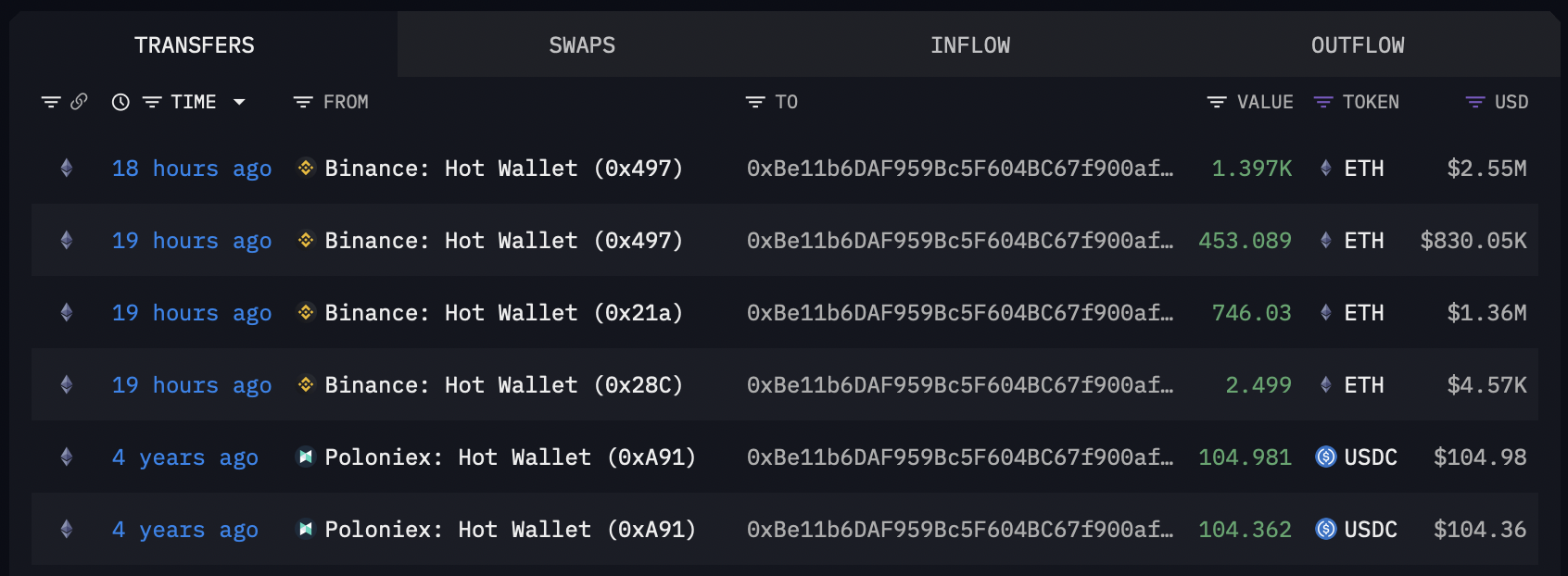The height and width of the screenshot is (576, 1568).
Task: Open the FROM column filter icon
Action: [303, 102]
